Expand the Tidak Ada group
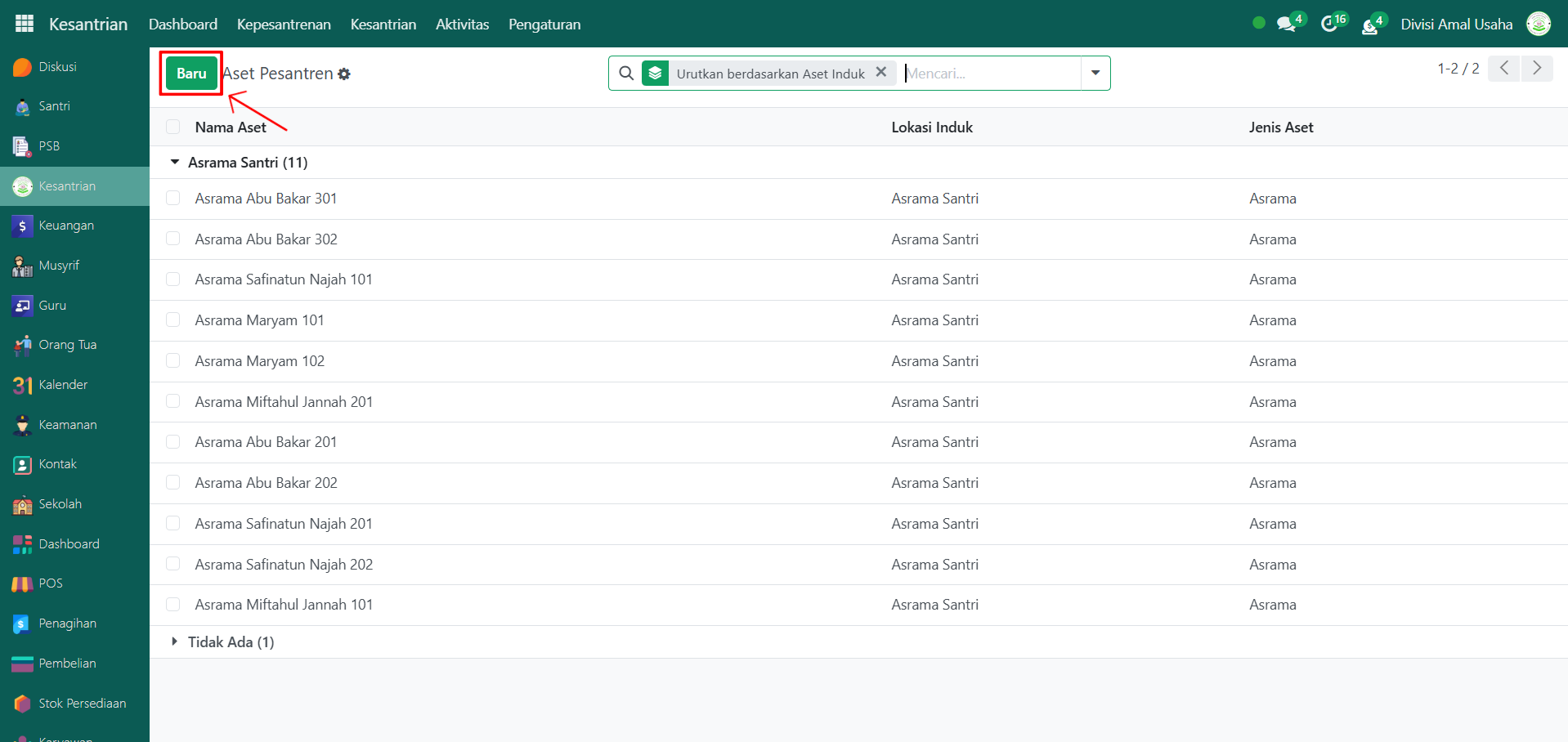1568x742 pixels. [174, 642]
